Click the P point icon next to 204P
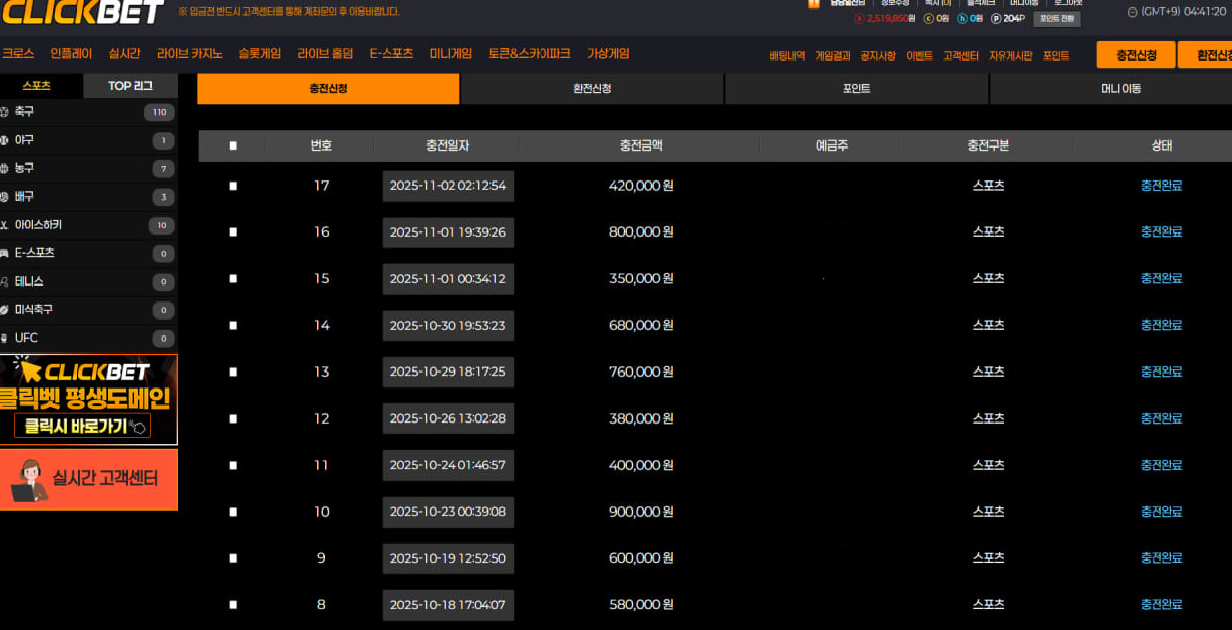The width and height of the screenshot is (1232, 630). tap(994, 18)
